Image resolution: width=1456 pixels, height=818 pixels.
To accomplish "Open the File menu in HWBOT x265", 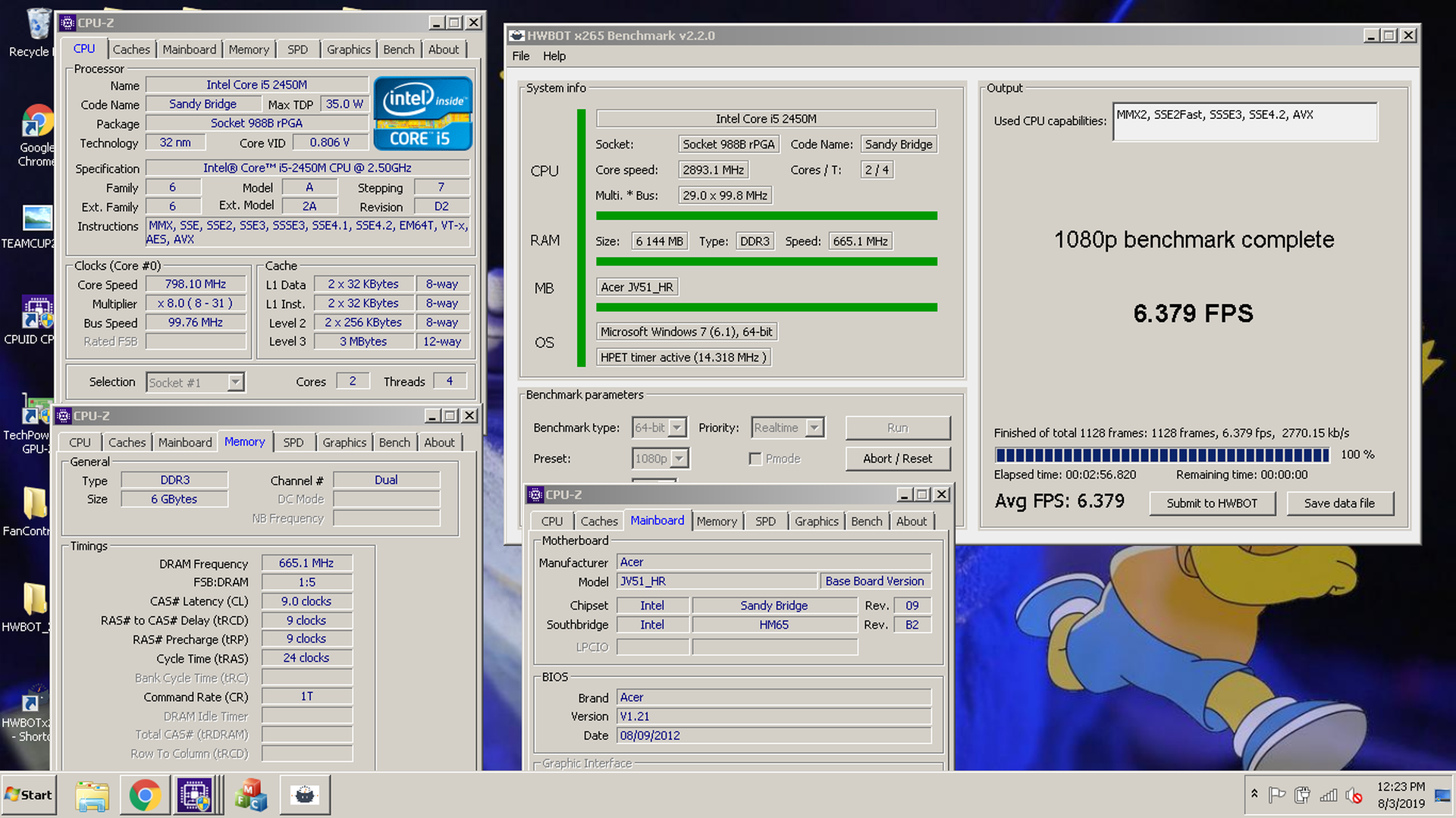I will [521, 56].
